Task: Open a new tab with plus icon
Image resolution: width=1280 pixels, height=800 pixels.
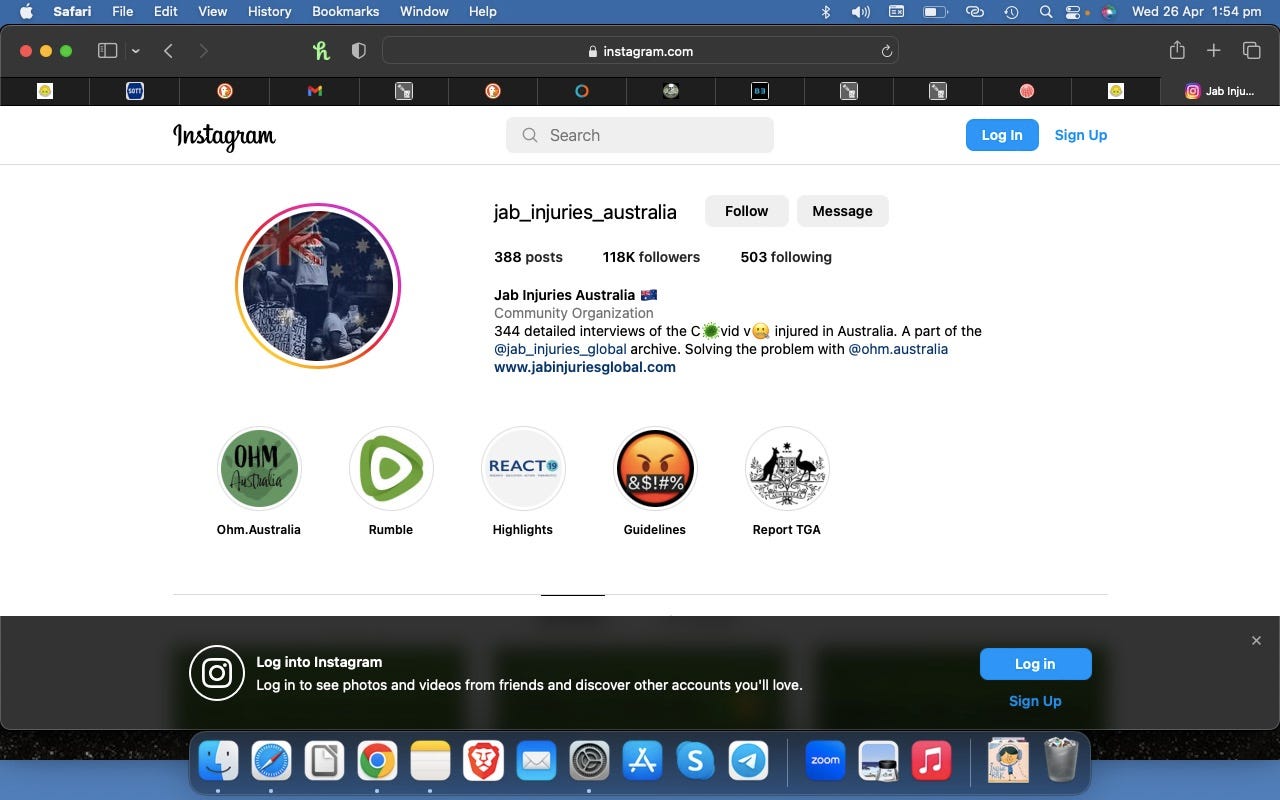Action: click(1213, 51)
